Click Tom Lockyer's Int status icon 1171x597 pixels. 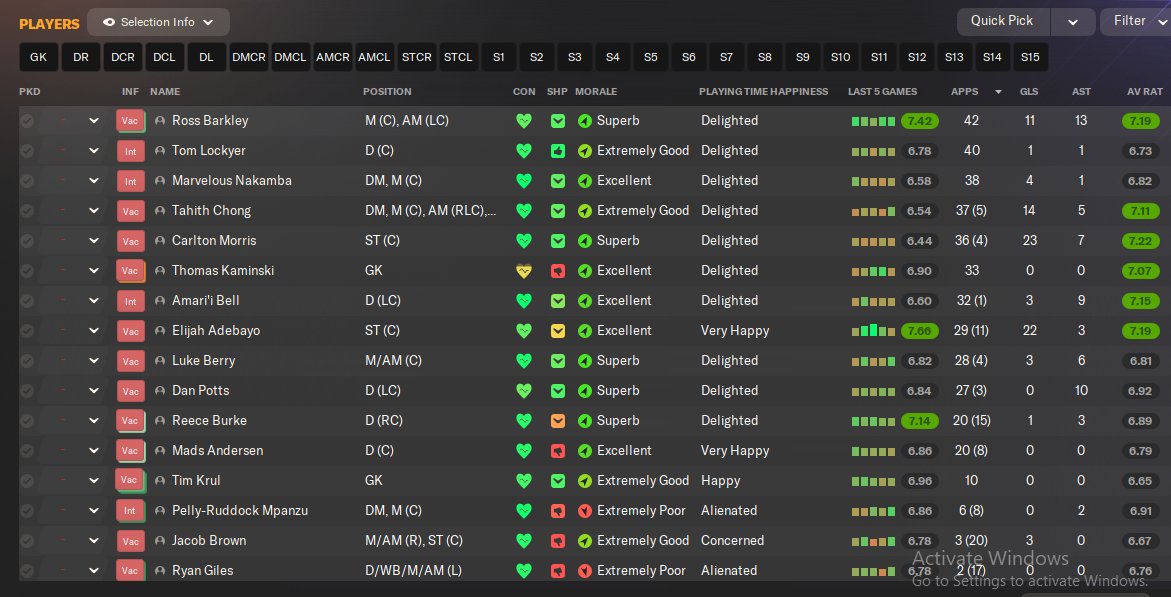(130, 151)
